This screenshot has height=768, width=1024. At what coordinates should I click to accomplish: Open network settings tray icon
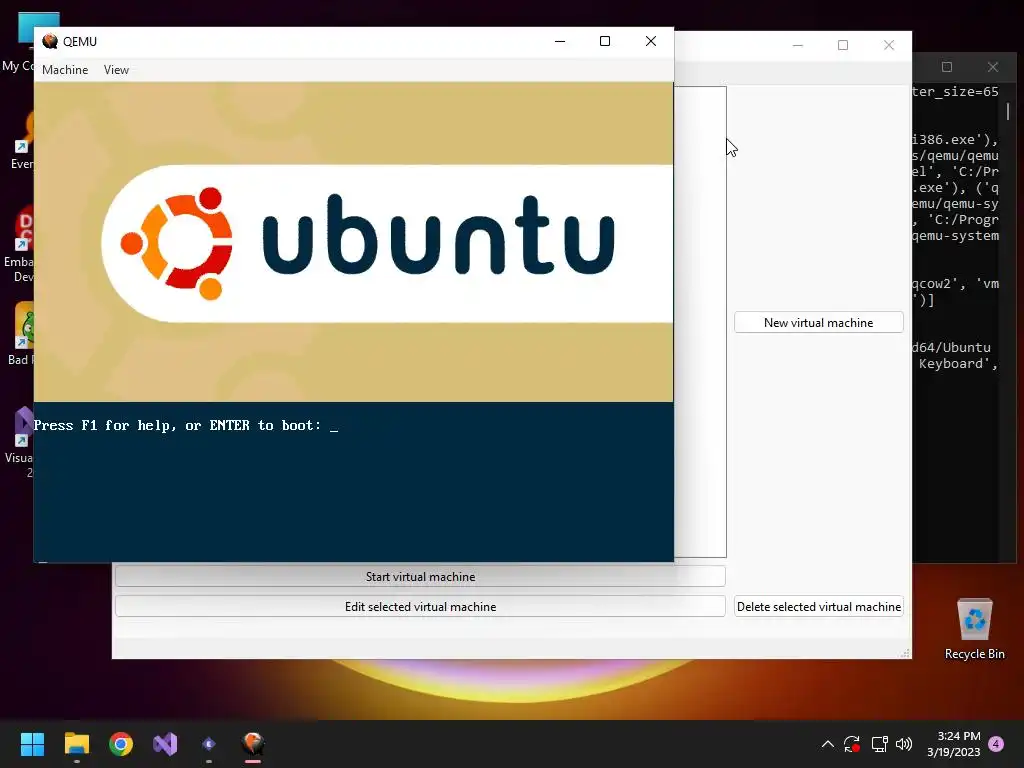[x=879, y=744]
